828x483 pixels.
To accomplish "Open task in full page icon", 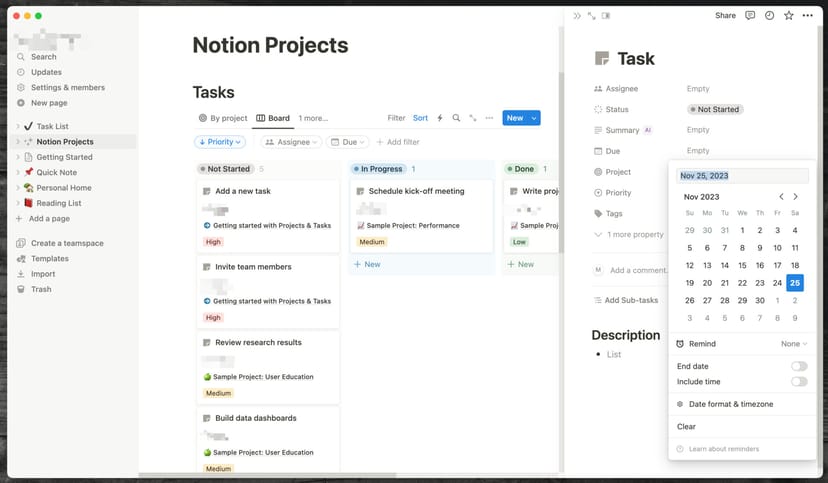I will tap(591, 16).
